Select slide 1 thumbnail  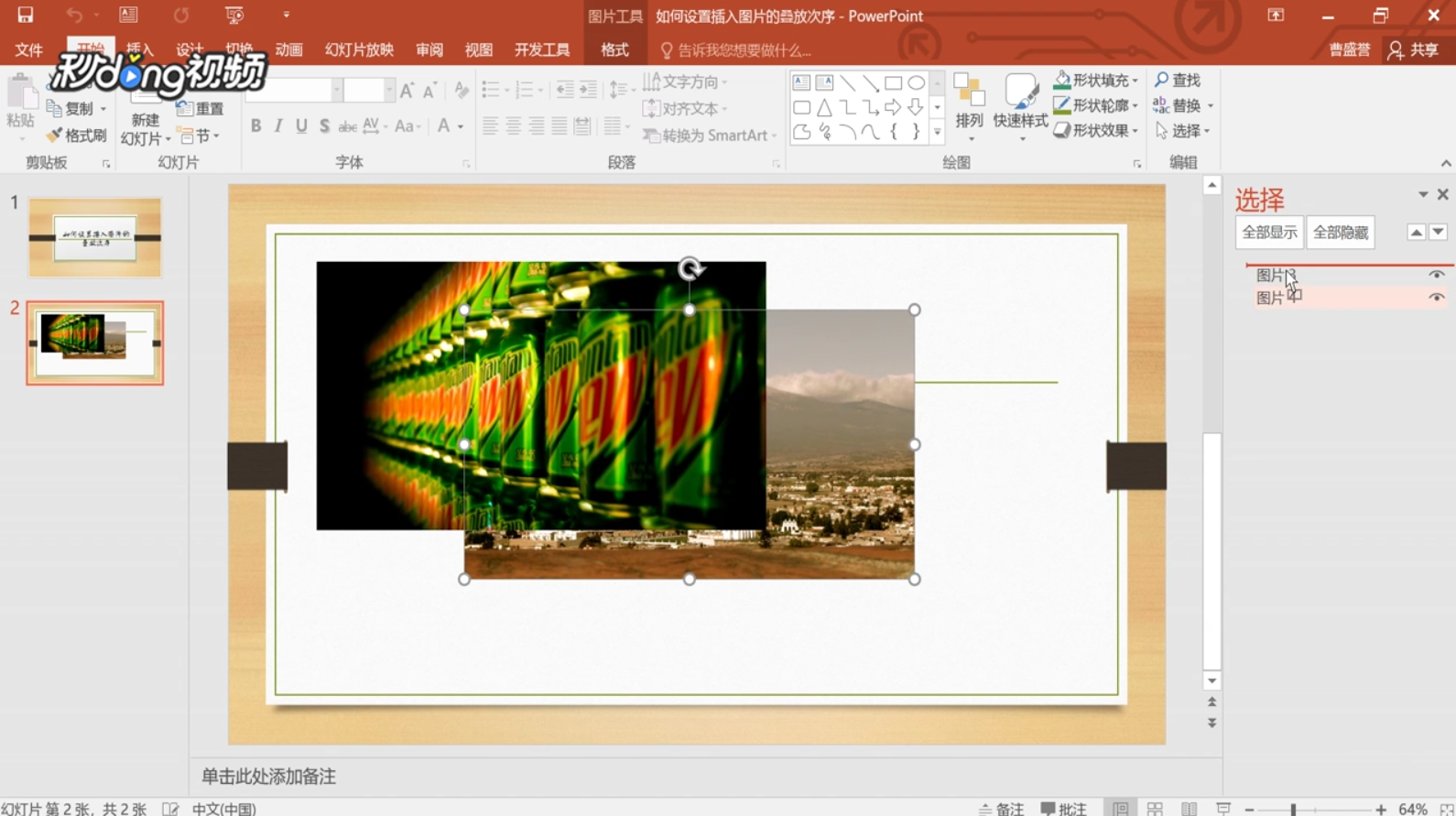[94, 238]
